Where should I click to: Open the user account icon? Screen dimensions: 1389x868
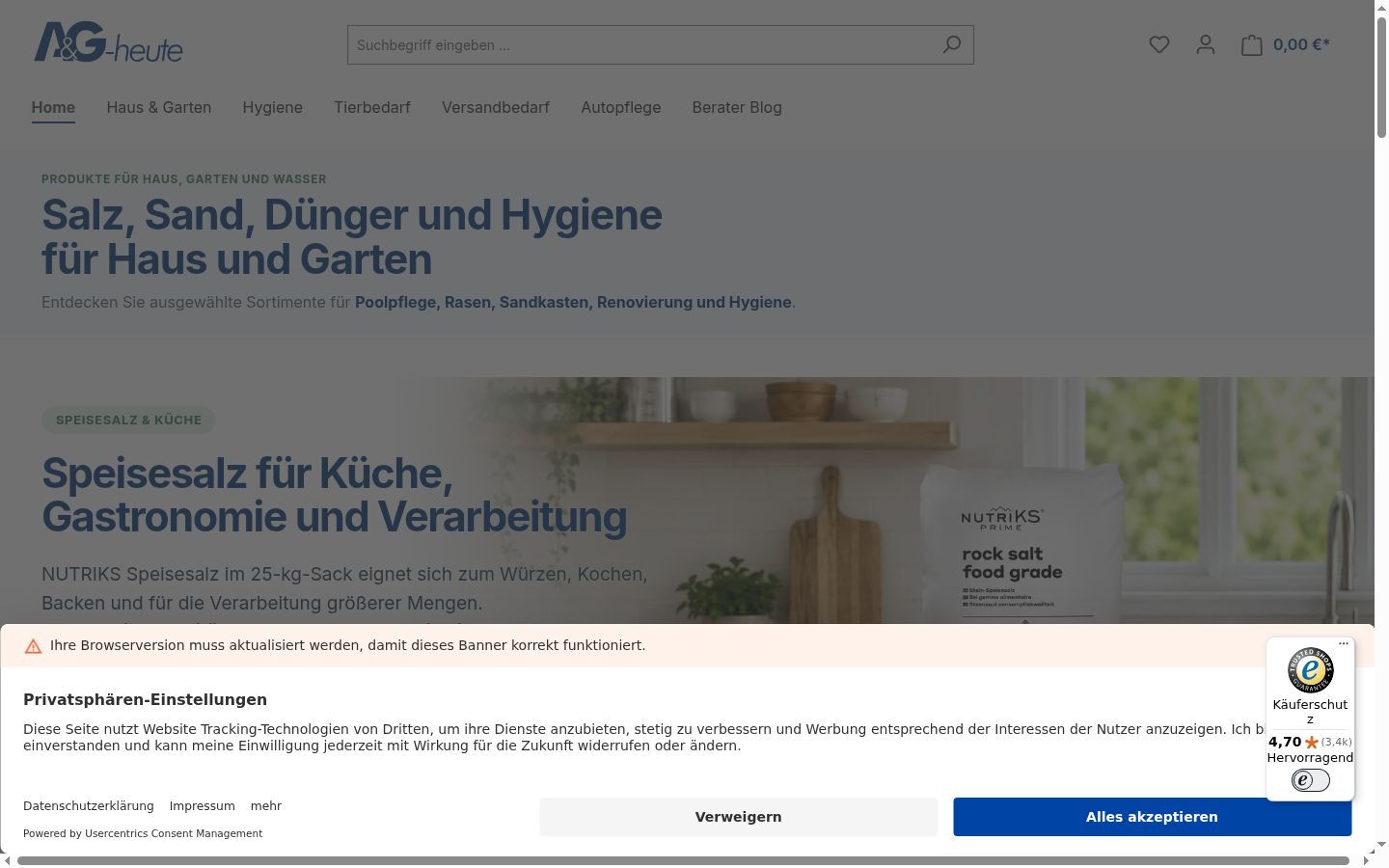[x=1206, y=44]
